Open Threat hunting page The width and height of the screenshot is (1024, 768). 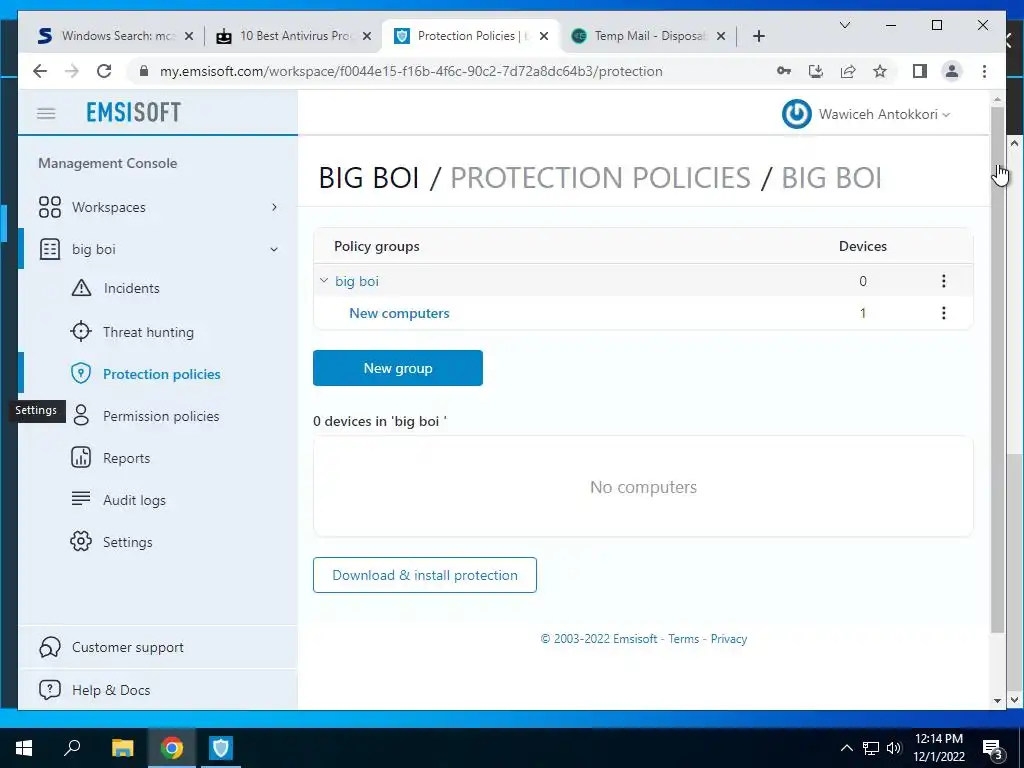(148, 332)
